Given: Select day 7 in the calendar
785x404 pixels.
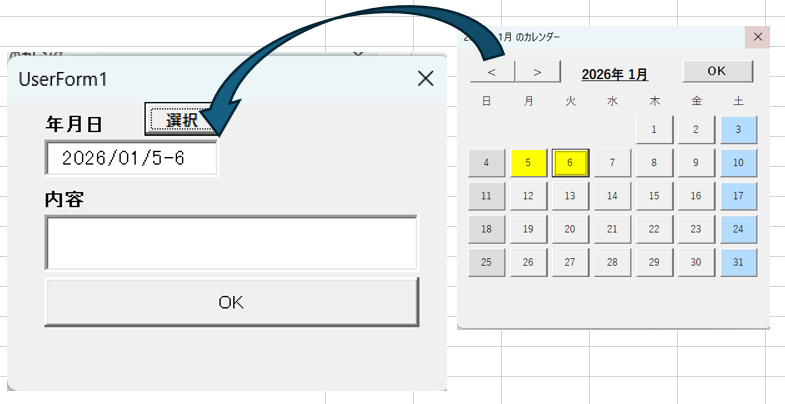Looking at the screenshot, I should tap(612, 163).
